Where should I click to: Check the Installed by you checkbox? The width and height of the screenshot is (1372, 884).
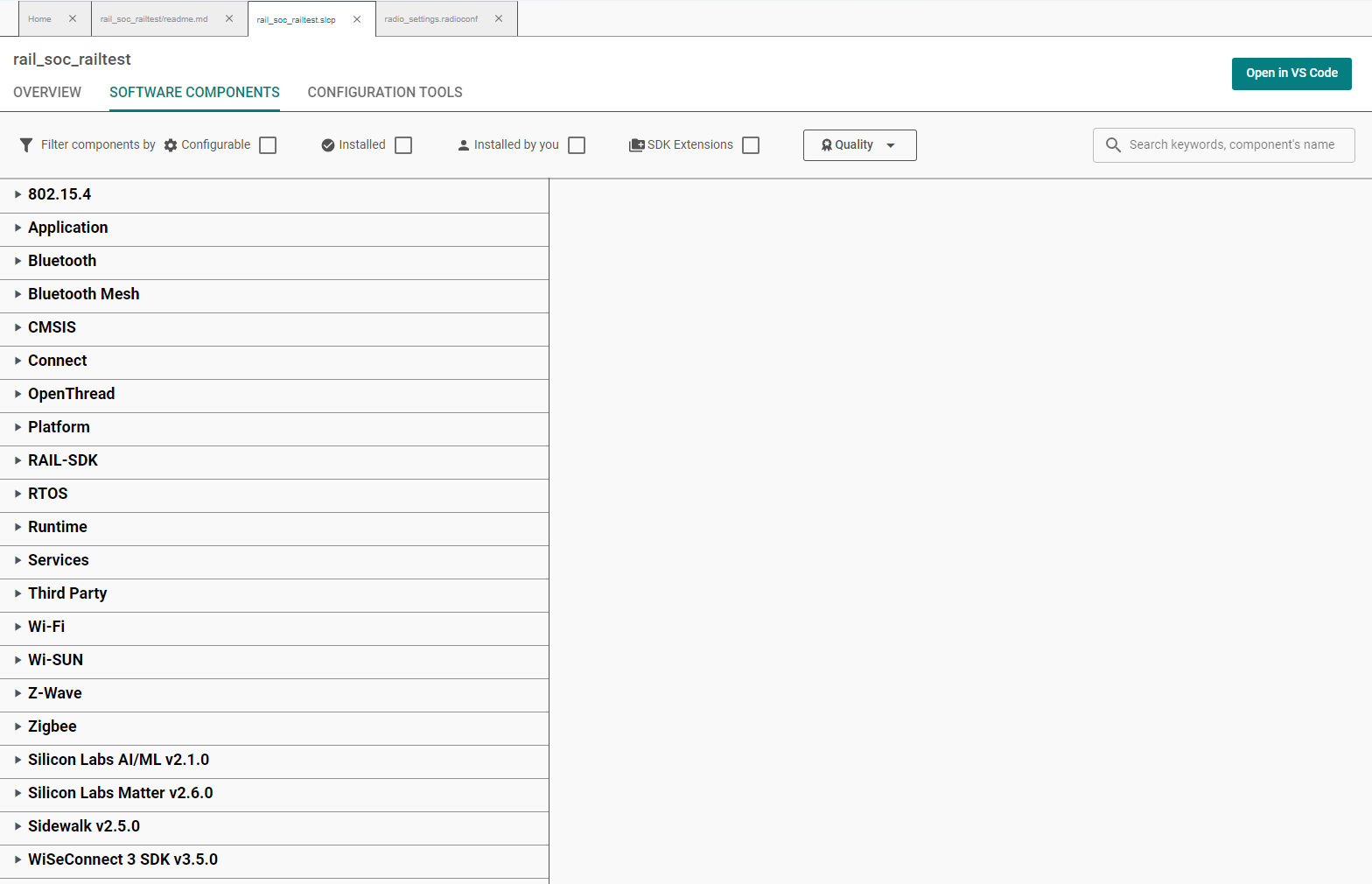pyautogui.click(x=577, y=145)
